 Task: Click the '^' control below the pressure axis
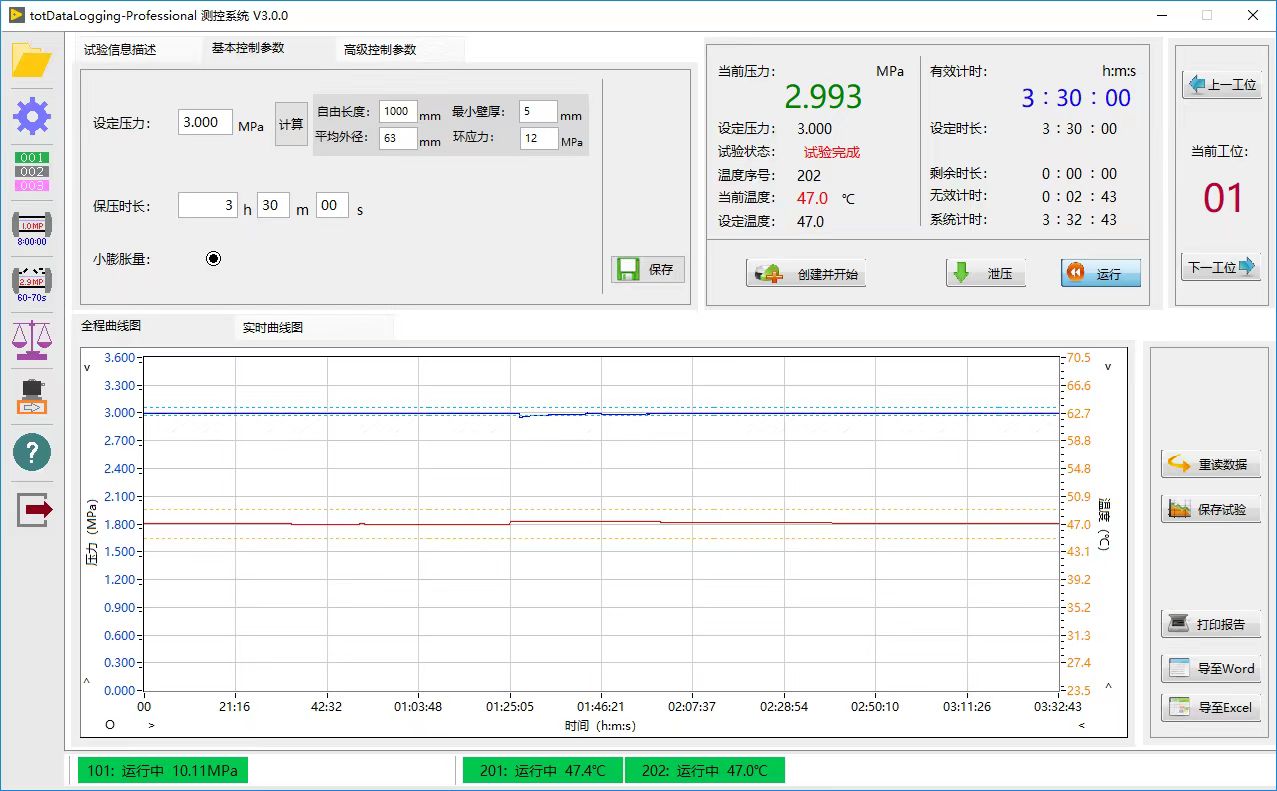click(x=87, y=682)
